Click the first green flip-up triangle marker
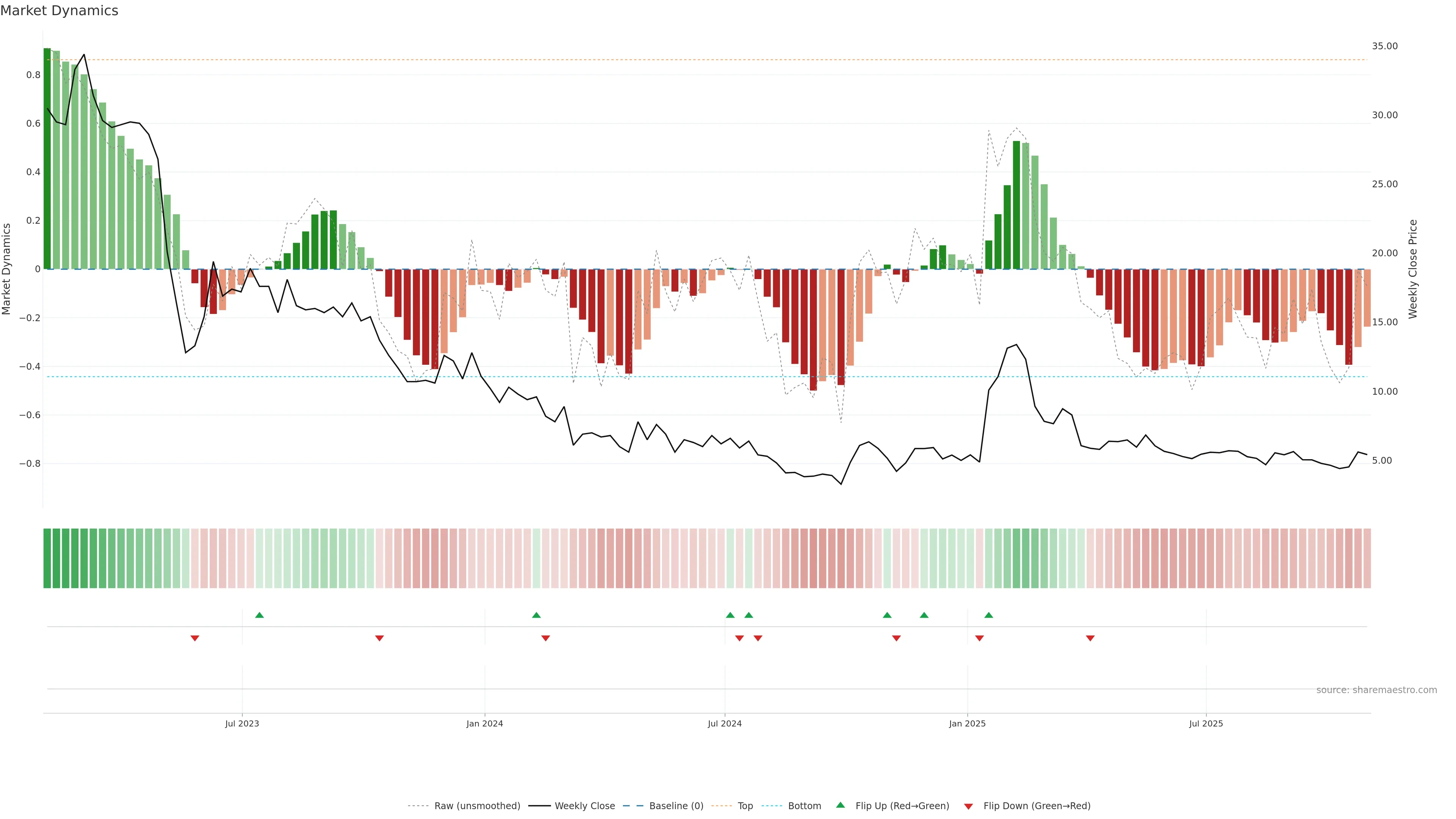Image resolution: width=1456 pixels, height=819 pixels. (x=259, y=615)
